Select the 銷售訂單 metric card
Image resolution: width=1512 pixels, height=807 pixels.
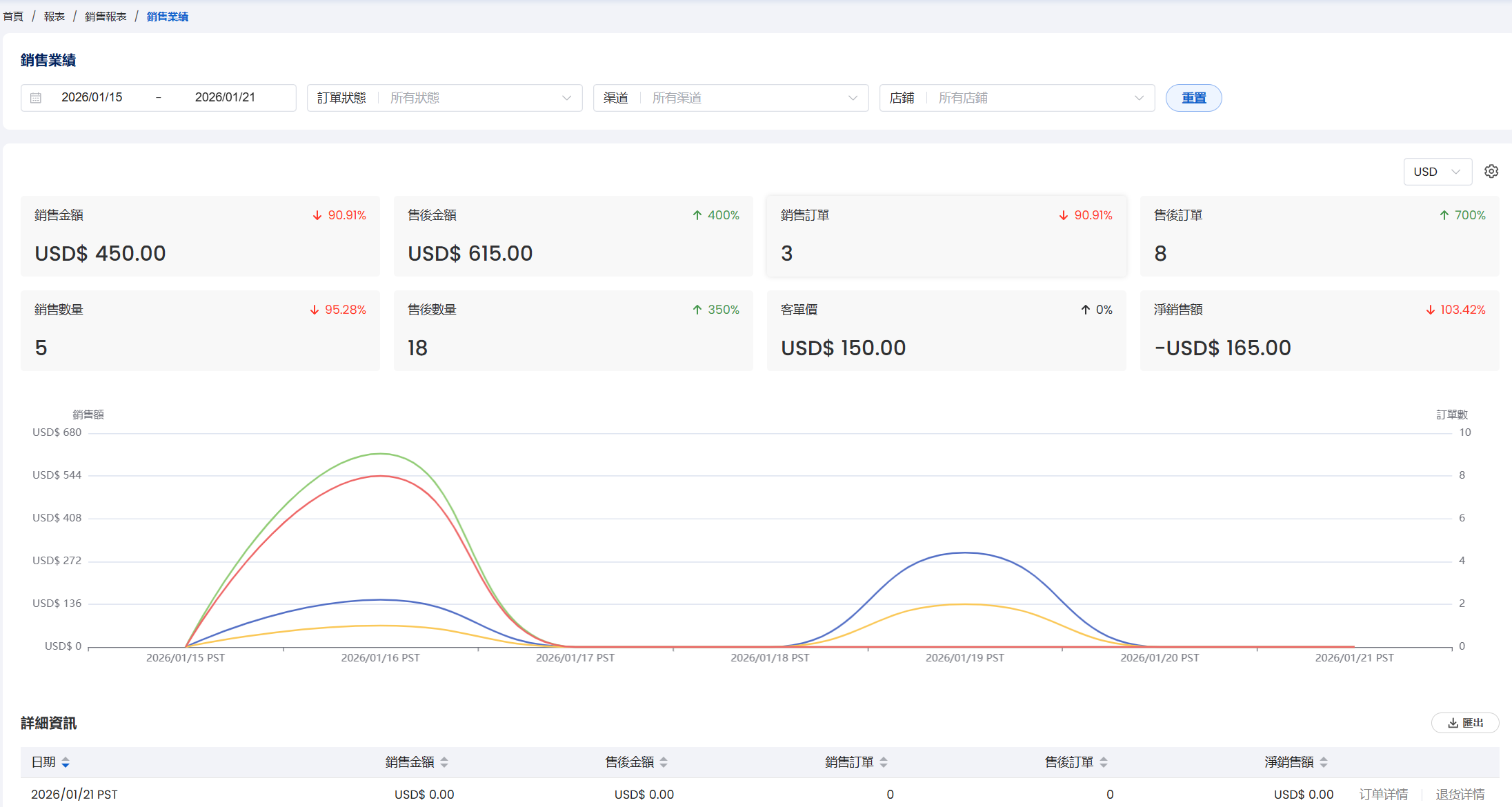[946, 236]
